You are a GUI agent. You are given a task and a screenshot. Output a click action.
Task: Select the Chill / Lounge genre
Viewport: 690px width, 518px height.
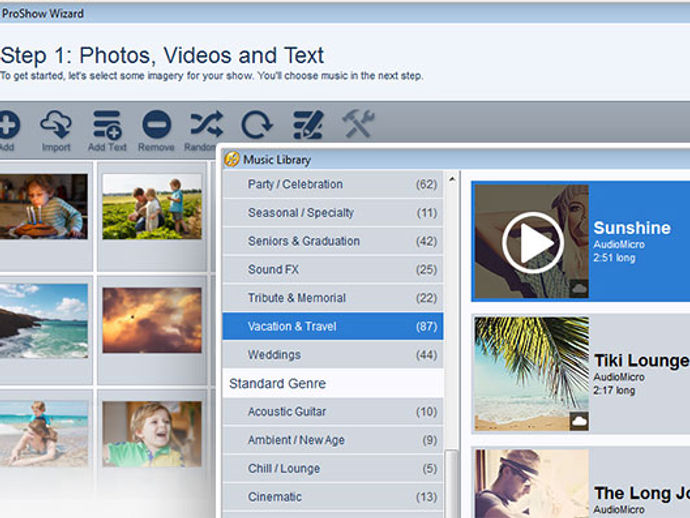[333, 468]
